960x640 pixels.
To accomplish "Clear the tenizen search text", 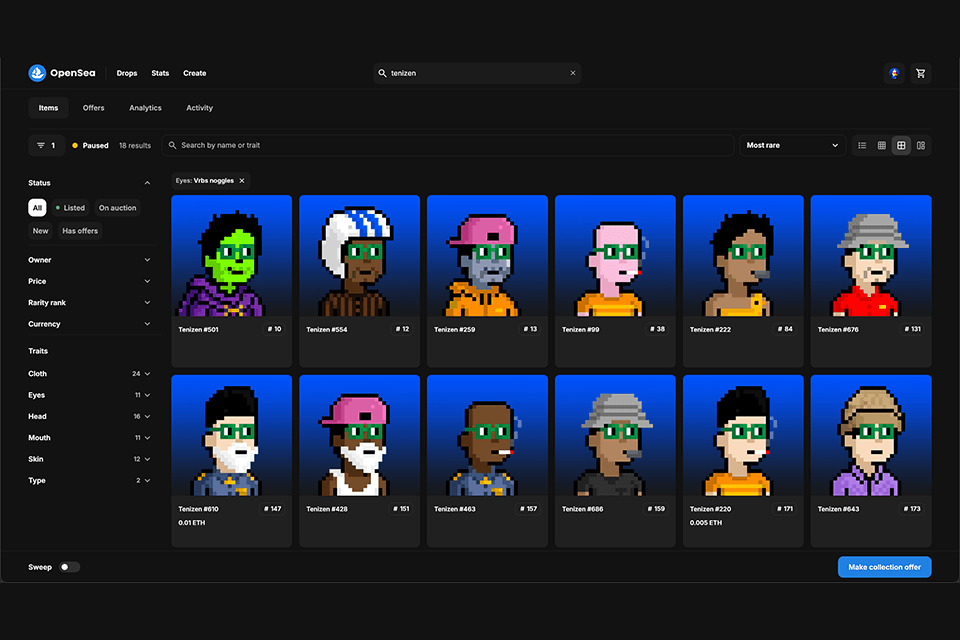I will (573, 73).
